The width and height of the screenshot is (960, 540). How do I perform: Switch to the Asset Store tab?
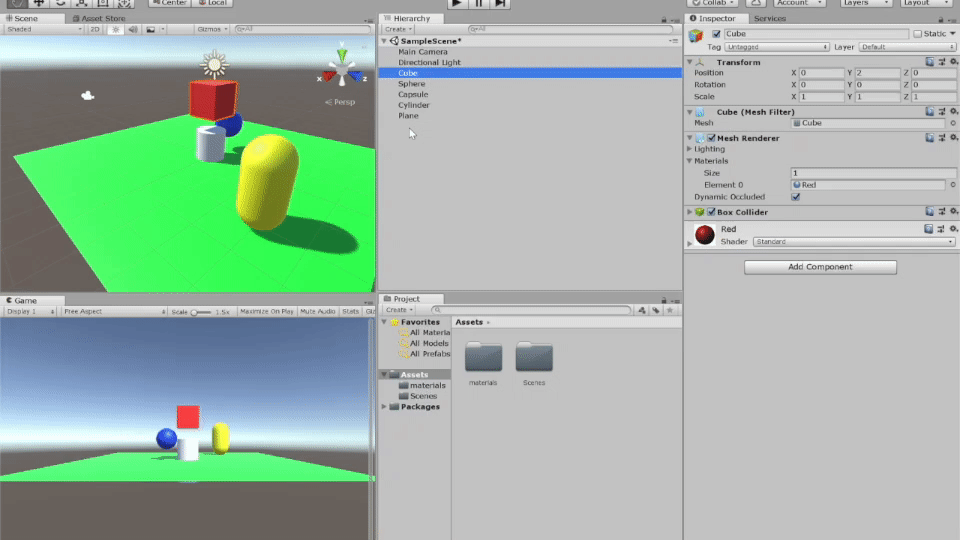(x=101, y=18)
